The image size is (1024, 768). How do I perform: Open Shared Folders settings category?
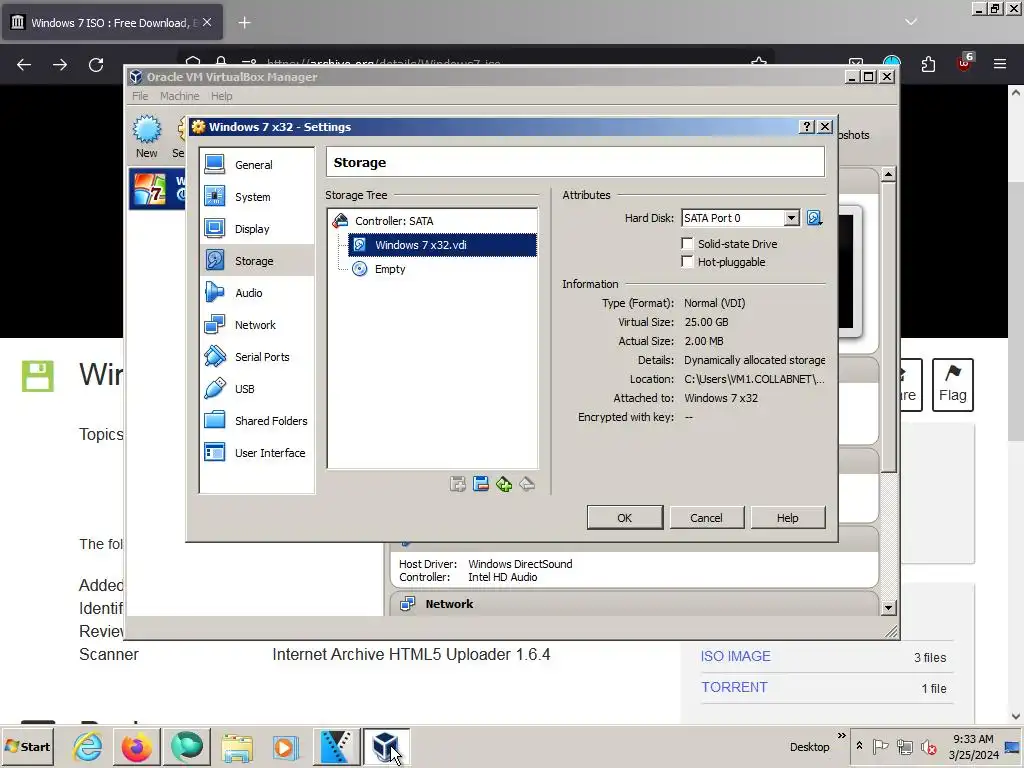[x=257, y=421]
